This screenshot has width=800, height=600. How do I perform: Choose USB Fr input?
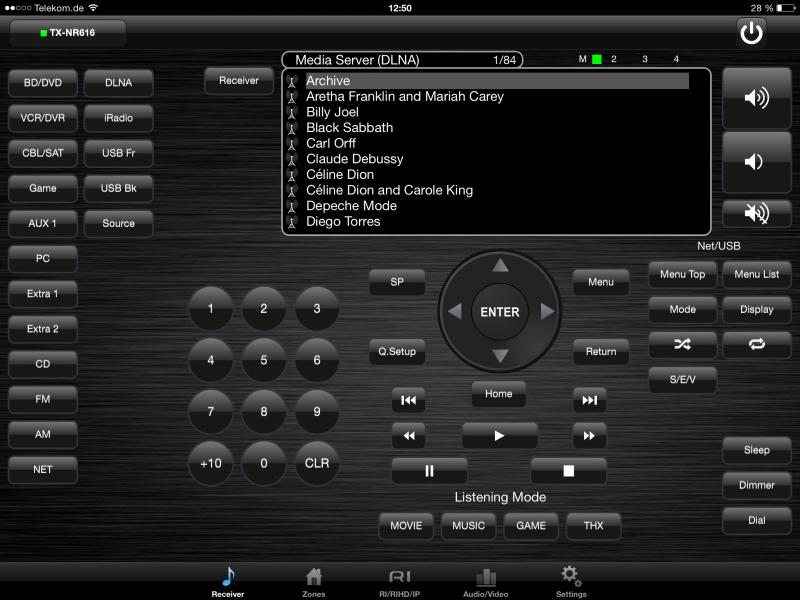[x=118, y=153]
